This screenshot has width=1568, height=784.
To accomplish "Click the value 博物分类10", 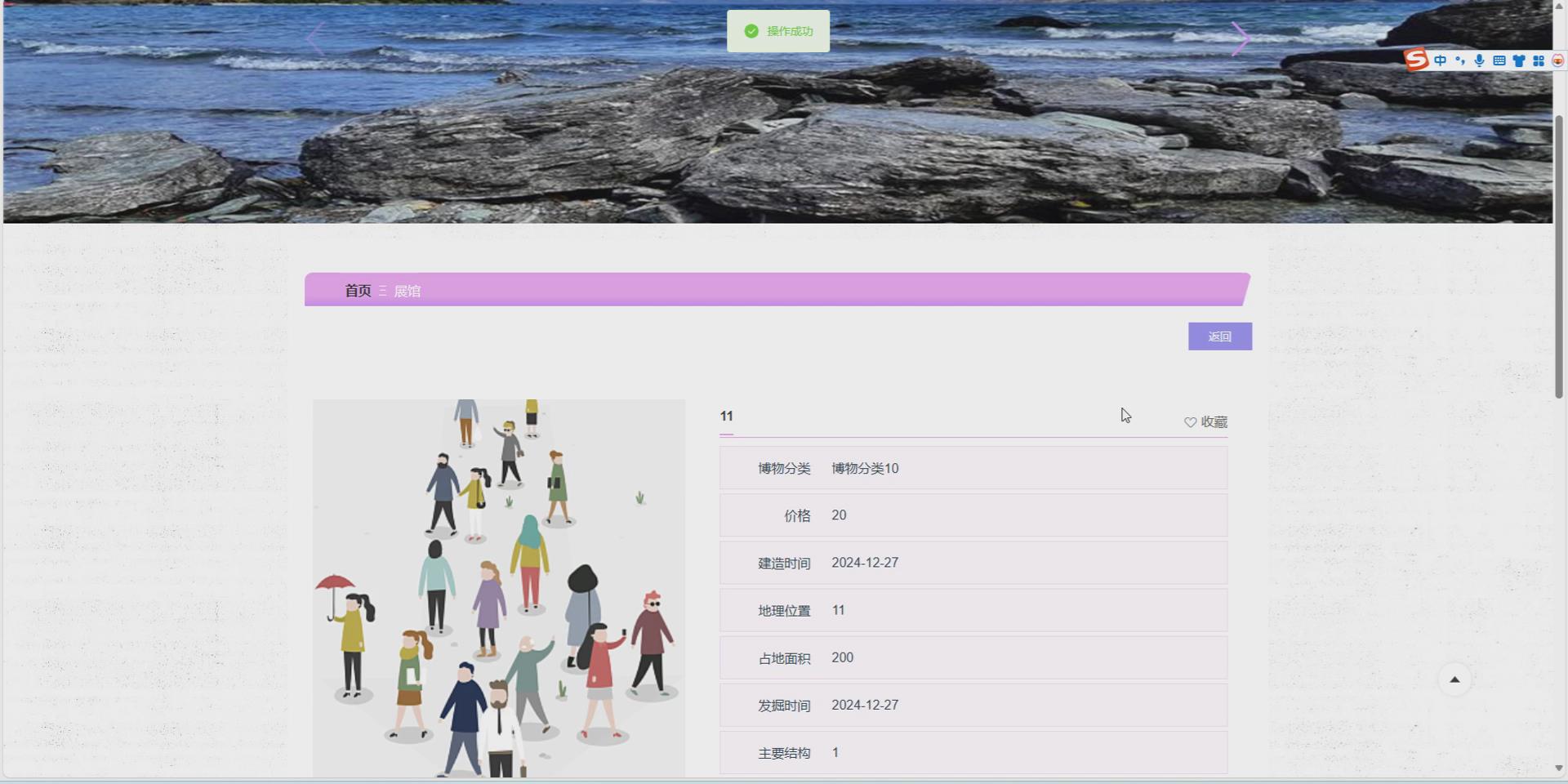I will (865, 468).
